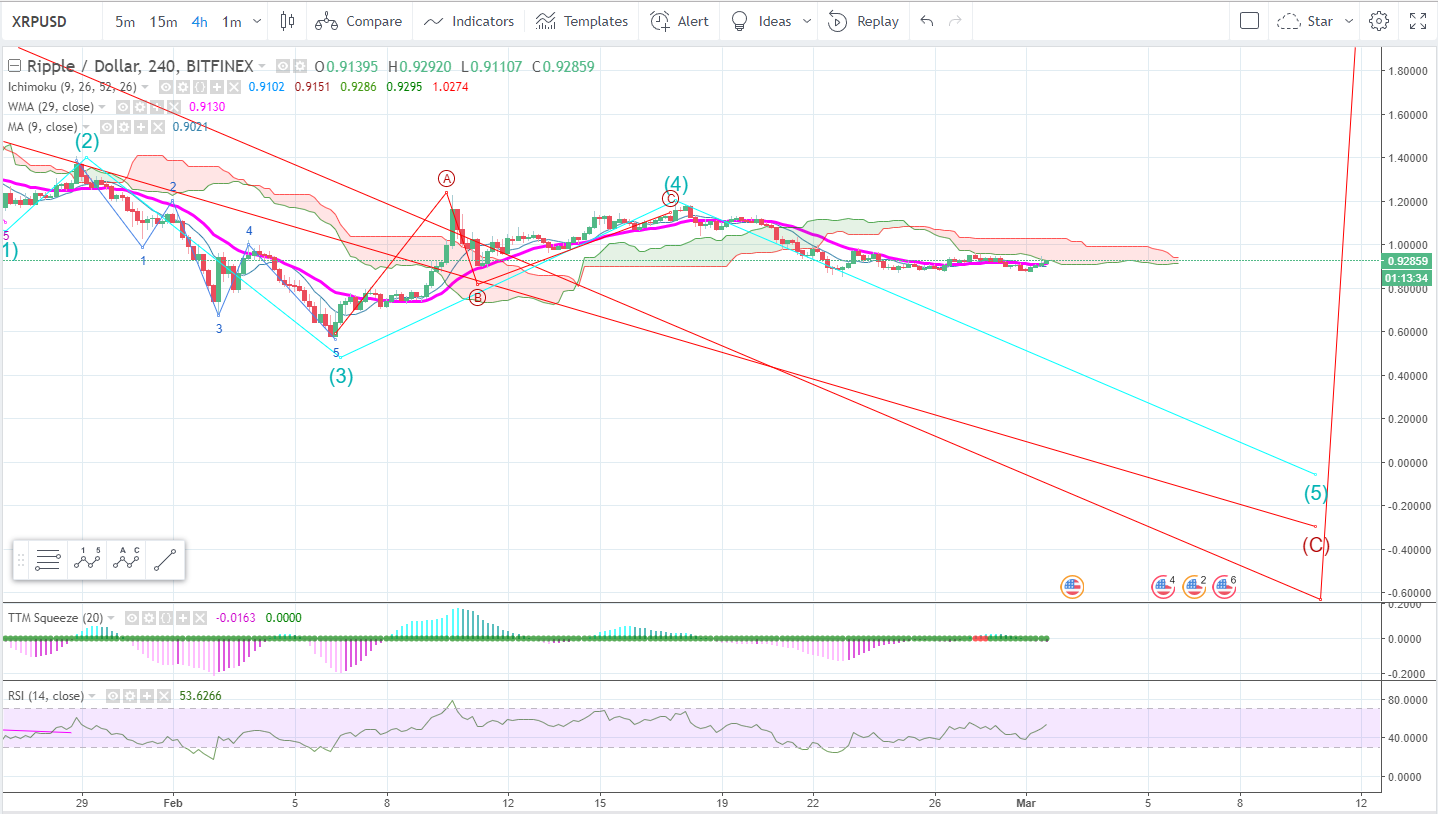Hide the MA (9, close) indicator
This screenshot has height=814, width=1438.
(106, 127)
